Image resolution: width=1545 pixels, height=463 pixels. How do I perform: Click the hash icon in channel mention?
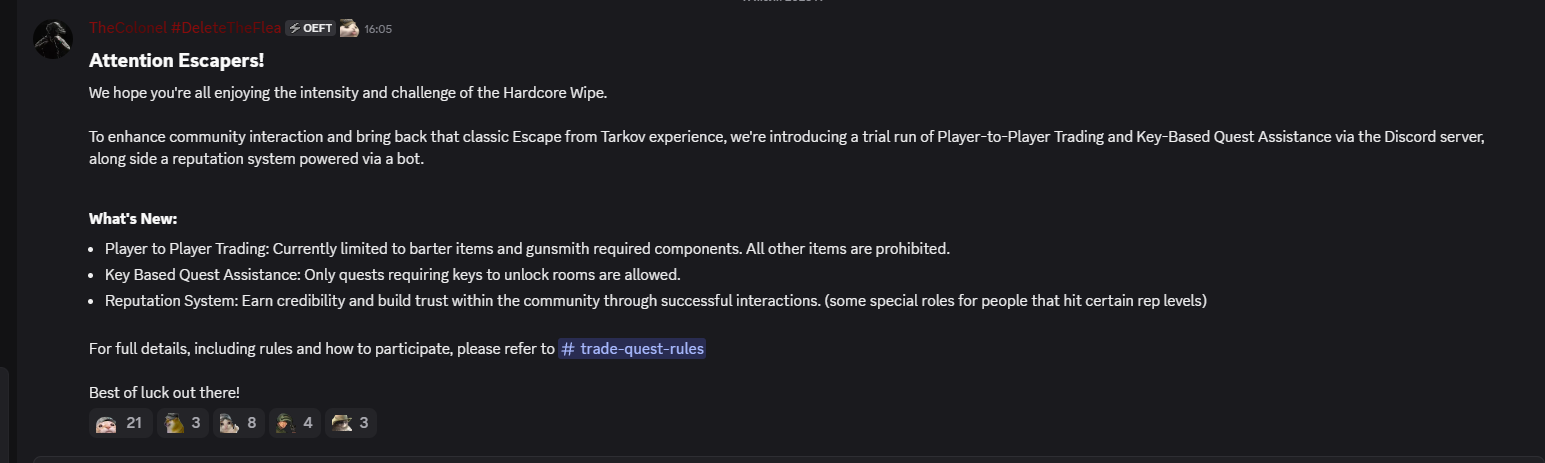[x=568, y=349]
